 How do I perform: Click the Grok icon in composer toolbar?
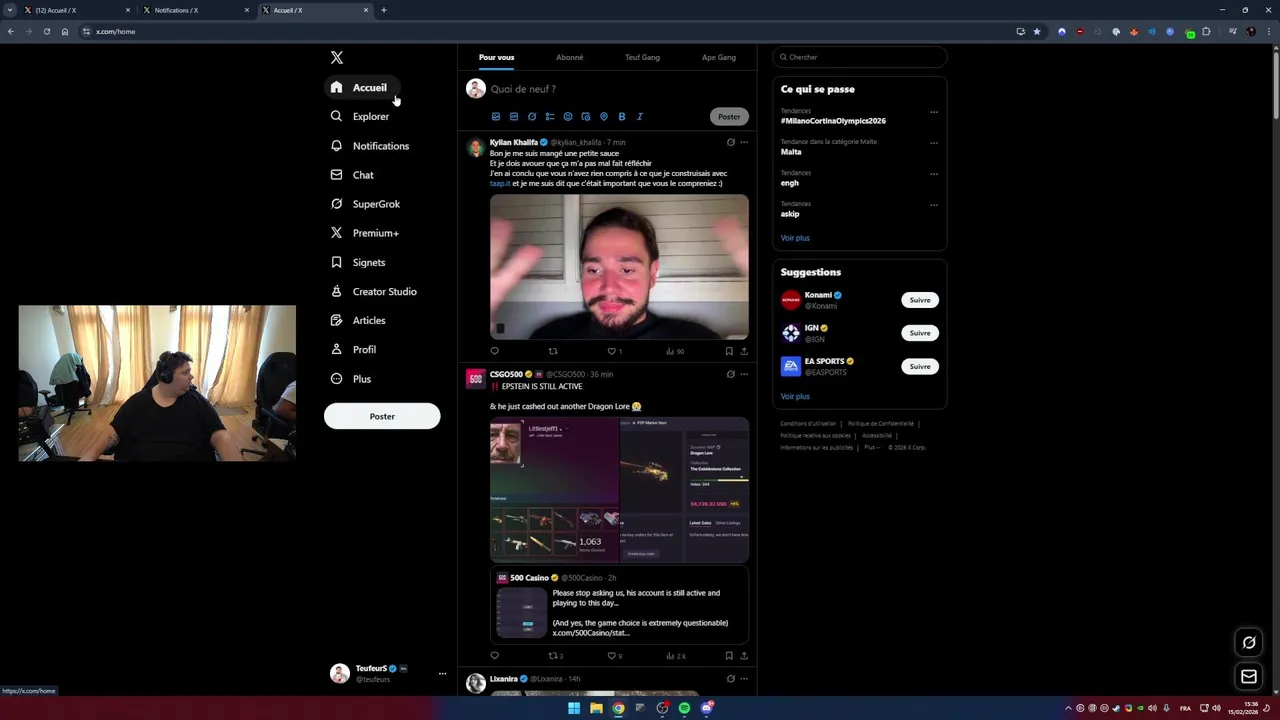(531, 116)
